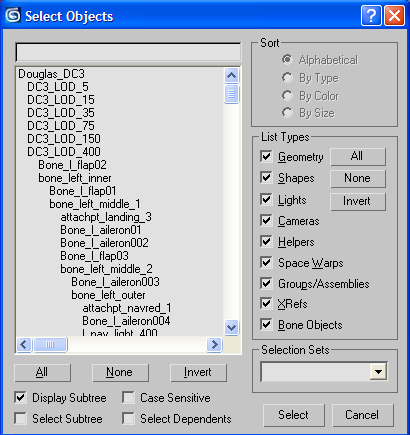Uncheck the Groups/Assemblies list type
Viewport: 410px width, 435px height.
coord(266,284)
